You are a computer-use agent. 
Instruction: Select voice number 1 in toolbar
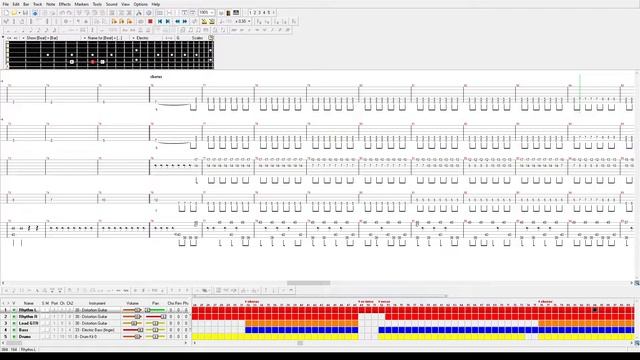coord(250,13)
